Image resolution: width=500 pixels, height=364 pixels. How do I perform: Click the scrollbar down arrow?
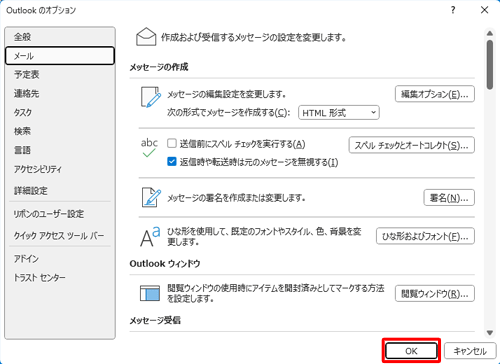(490, 333)
